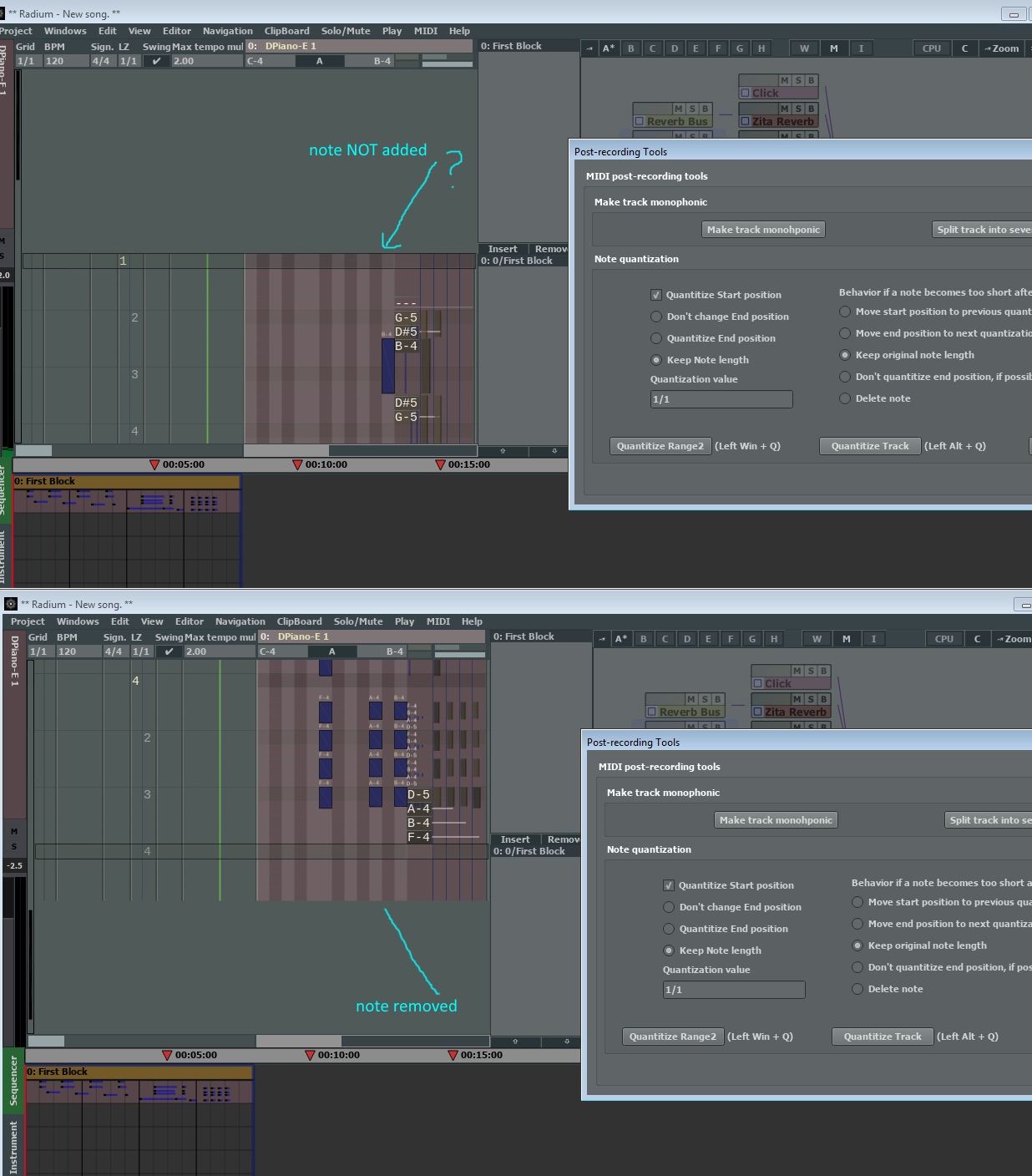Open the Navigation menu in upper window
Viewport: 1032px width, 1176px height.
(227, 31)
